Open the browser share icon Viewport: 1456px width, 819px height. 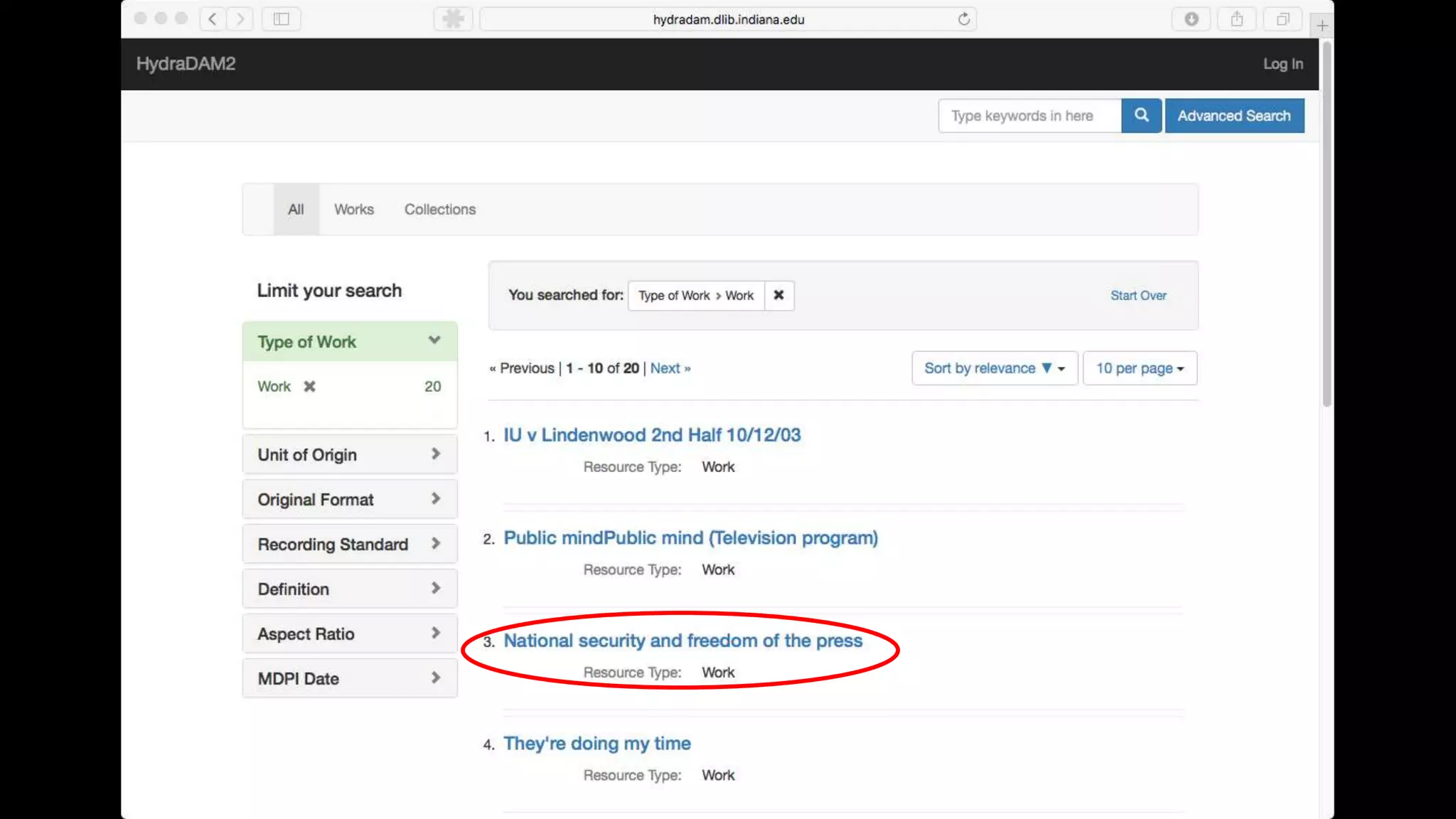coord(1237,19)
